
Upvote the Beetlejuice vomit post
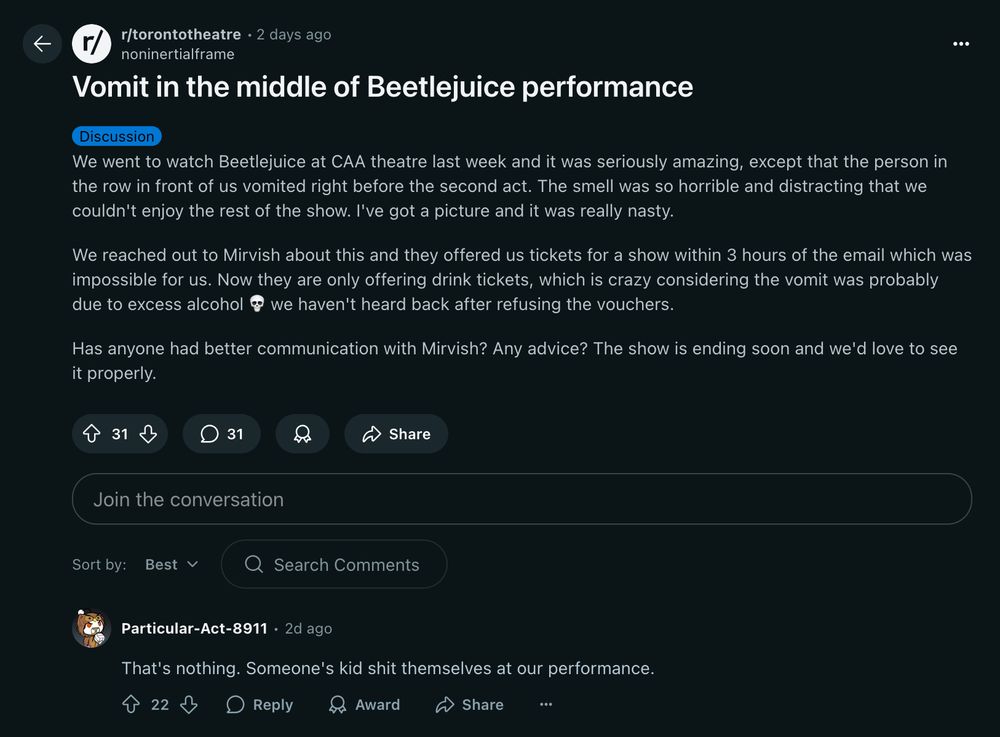(92, 434)
